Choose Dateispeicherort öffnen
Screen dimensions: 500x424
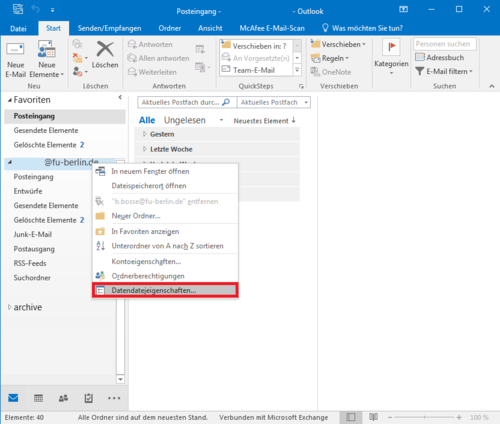(x=165, y=186)
